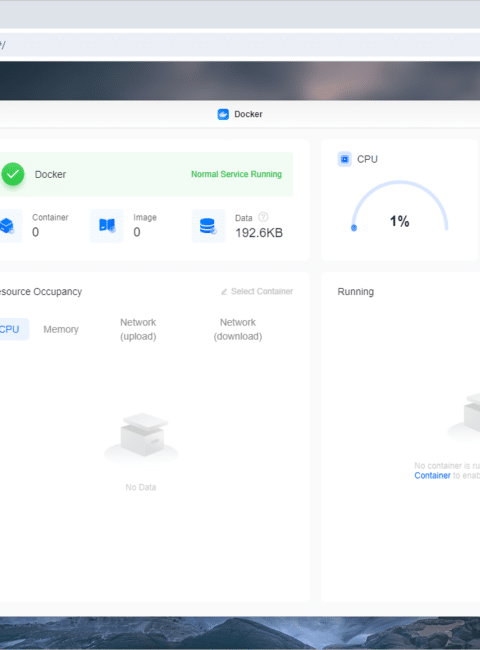The width and height of the screenshot is (480, 650).
Task: Click the browser address bar
Action: [x=240, y=45]
